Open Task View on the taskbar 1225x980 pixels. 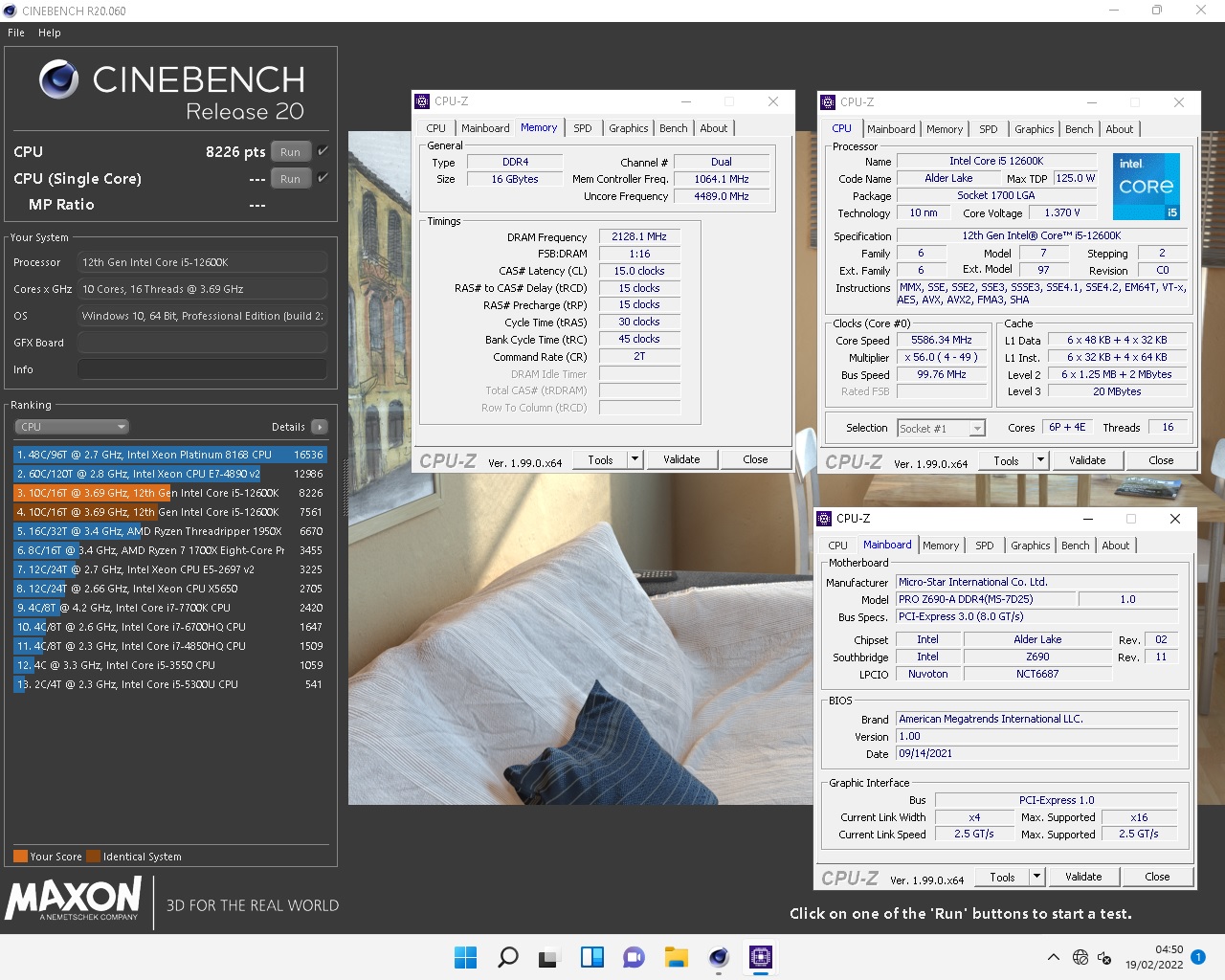click(549, 957)
